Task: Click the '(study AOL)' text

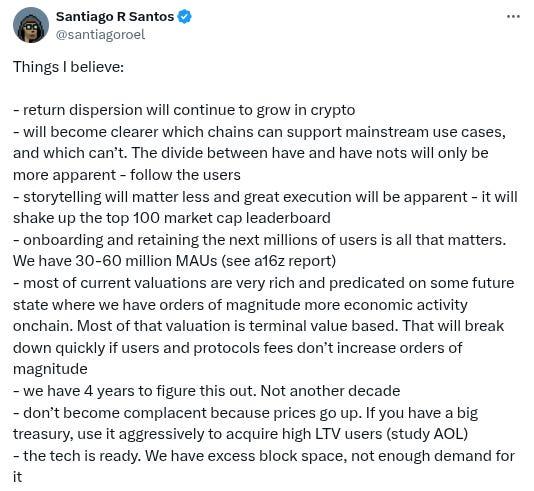Action: [427, 434]
